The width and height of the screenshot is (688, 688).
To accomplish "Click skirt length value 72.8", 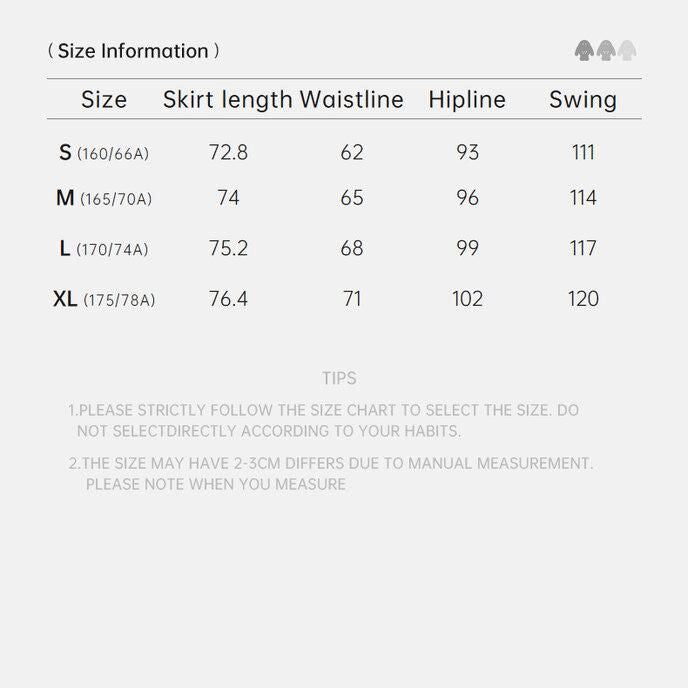I will pos(228,153).
